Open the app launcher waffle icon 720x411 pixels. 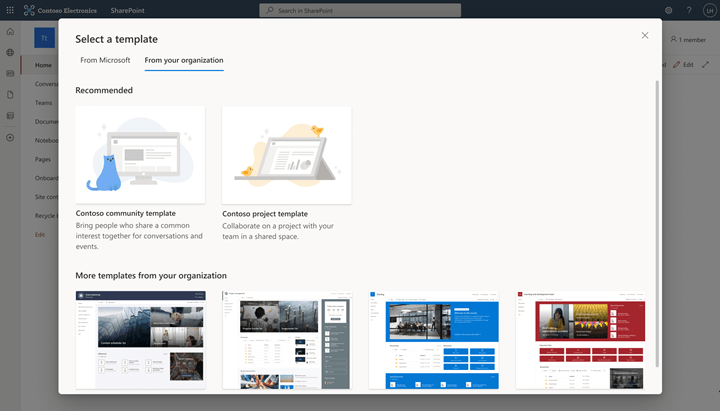point(10,10)
